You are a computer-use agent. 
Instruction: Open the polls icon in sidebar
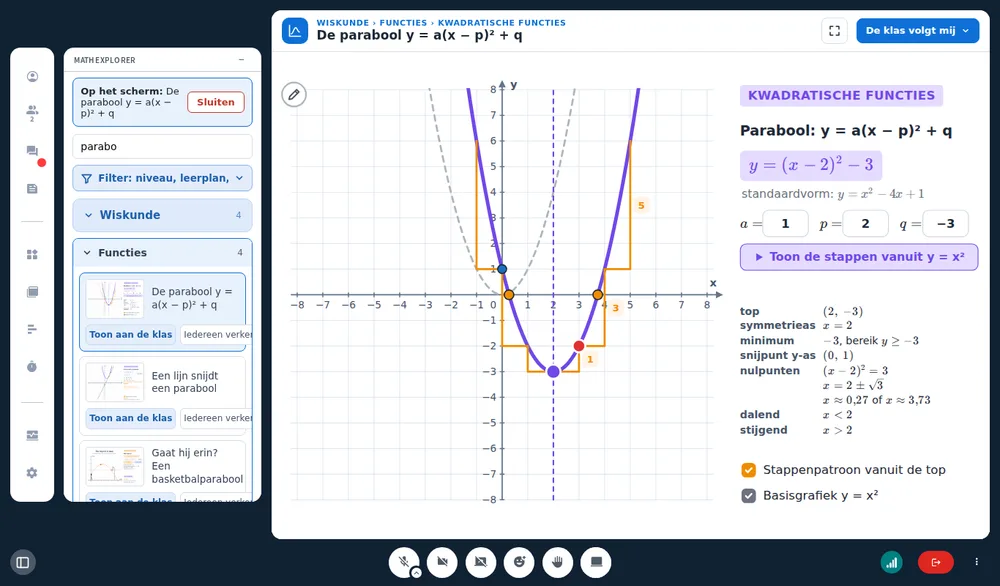click(x=32, y=329)
